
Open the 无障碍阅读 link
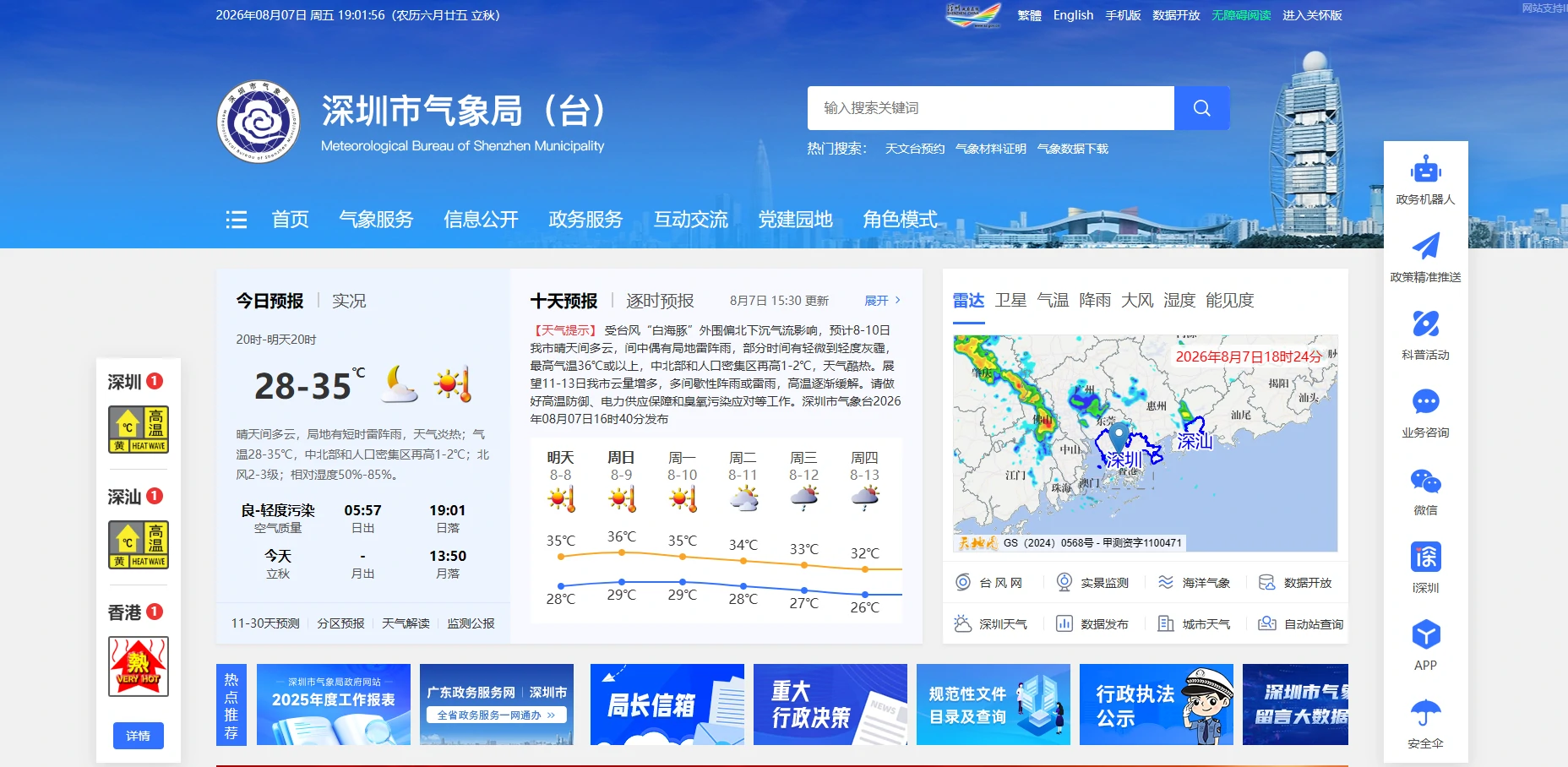click(1241, 15)
